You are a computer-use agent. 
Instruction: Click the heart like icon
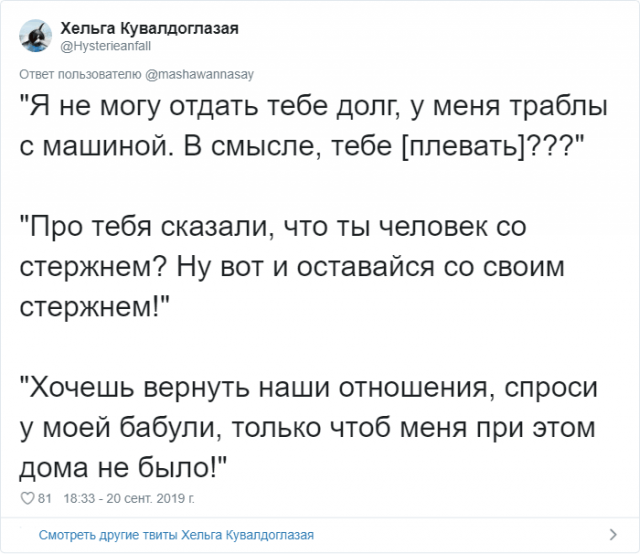click(x=27, y=497)
